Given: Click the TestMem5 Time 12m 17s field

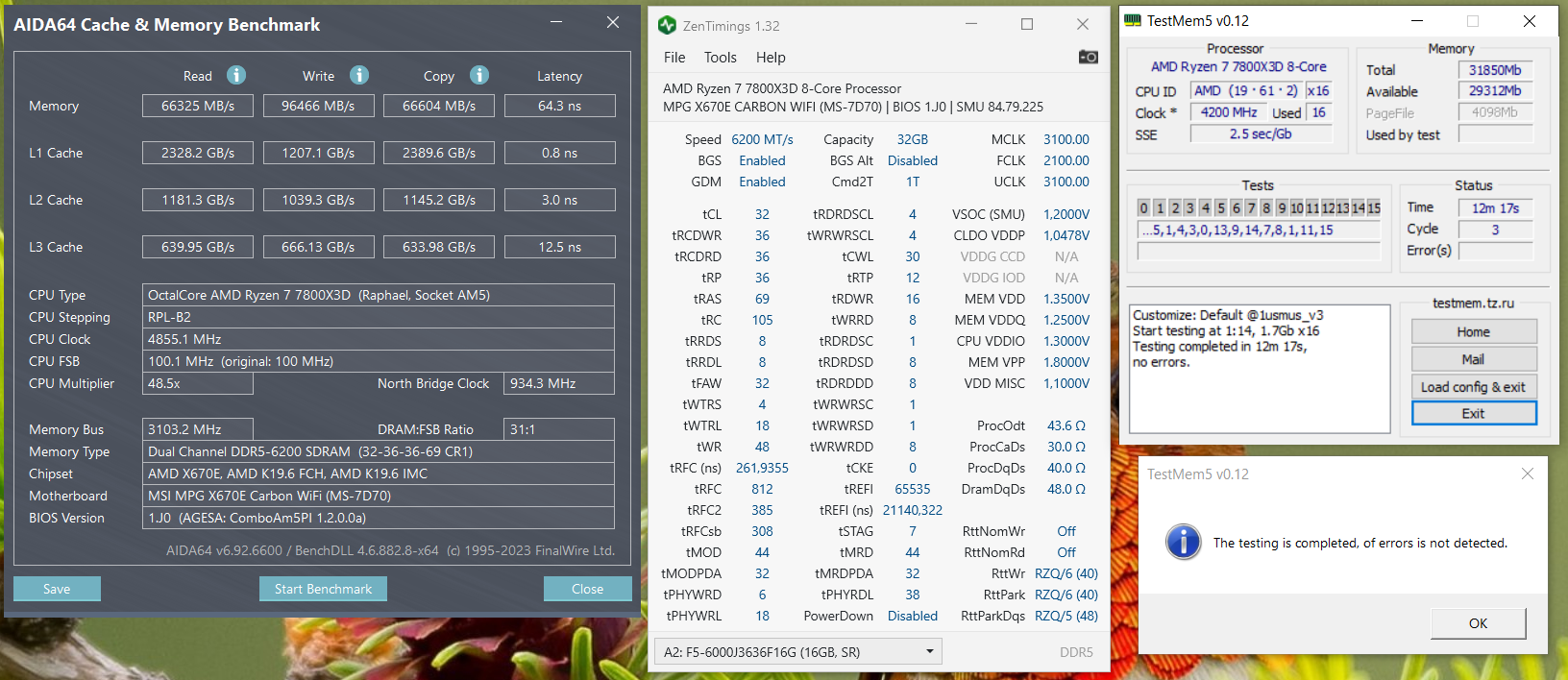Looking at the screenshot, I should [x=1495, y=208].
